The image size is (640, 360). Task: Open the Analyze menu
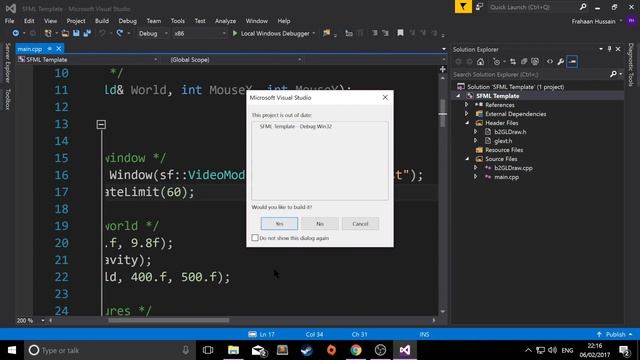point(225,21)
